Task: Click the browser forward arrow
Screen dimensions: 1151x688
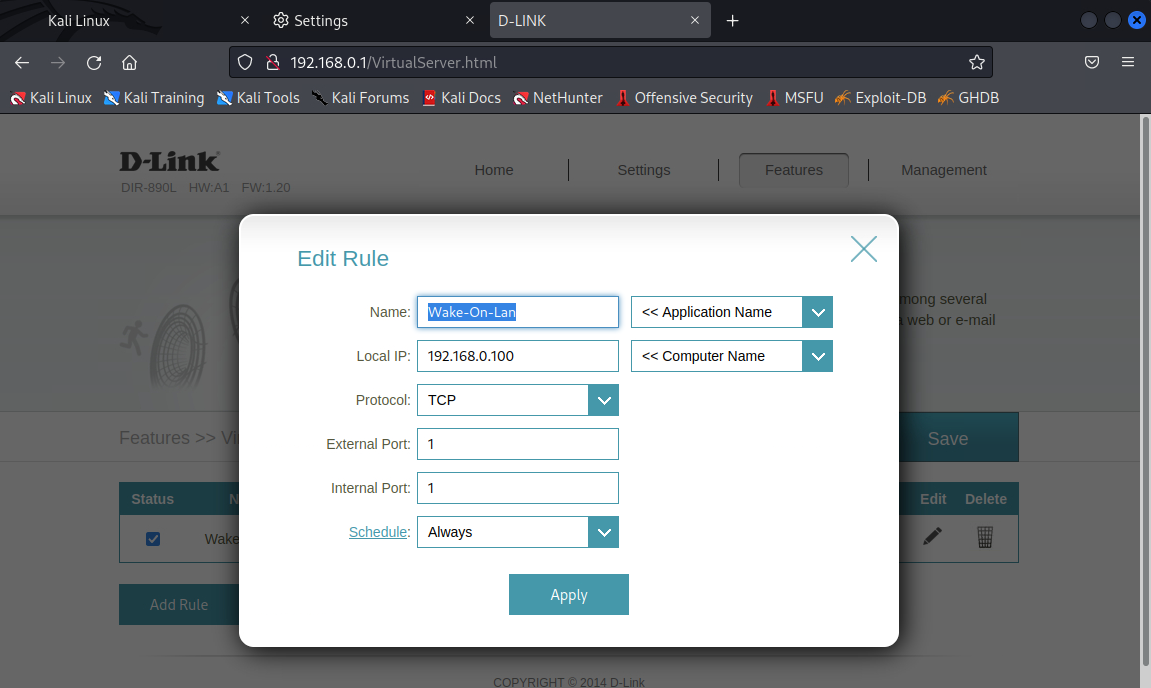Action: (58, 62)
